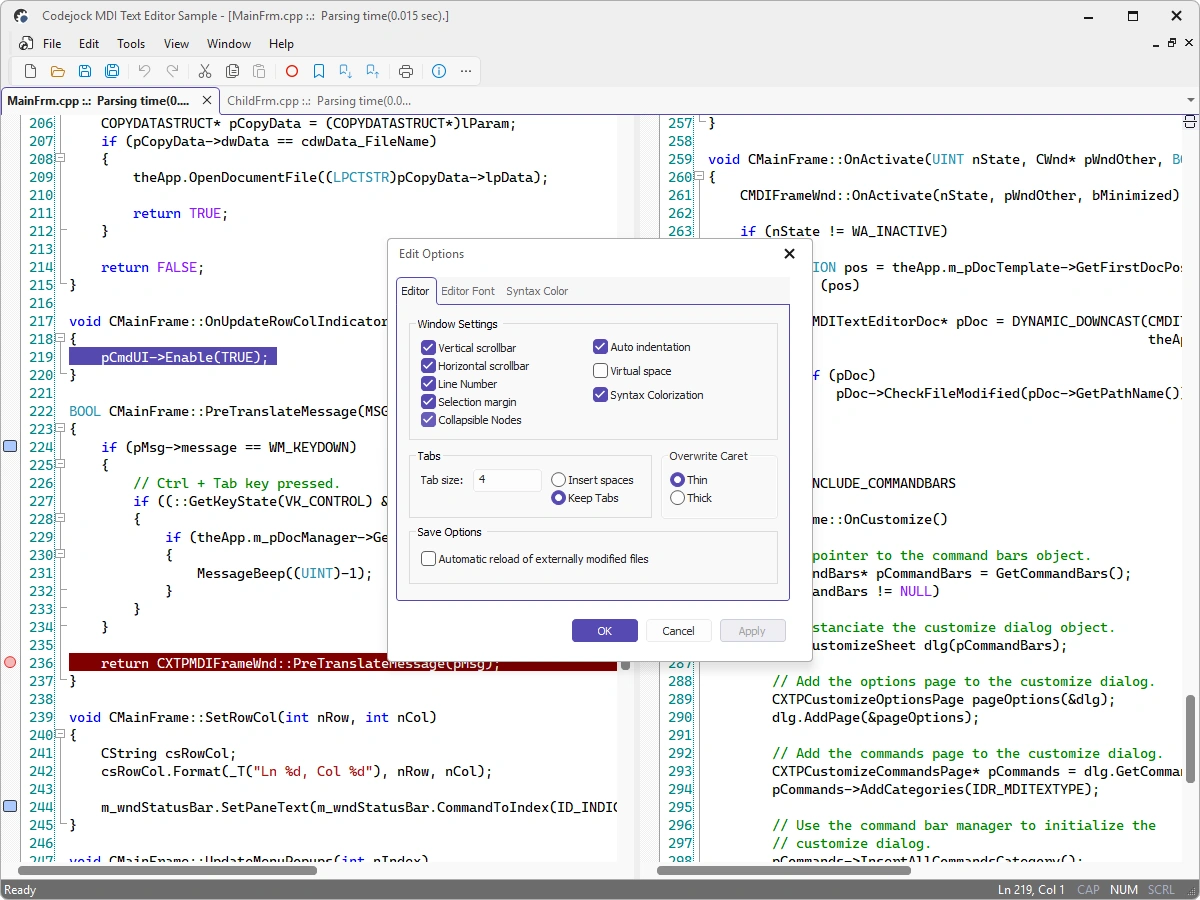Switch to Editor Font tab
Screen dimensions: 1200x900
tap(468, 291)
